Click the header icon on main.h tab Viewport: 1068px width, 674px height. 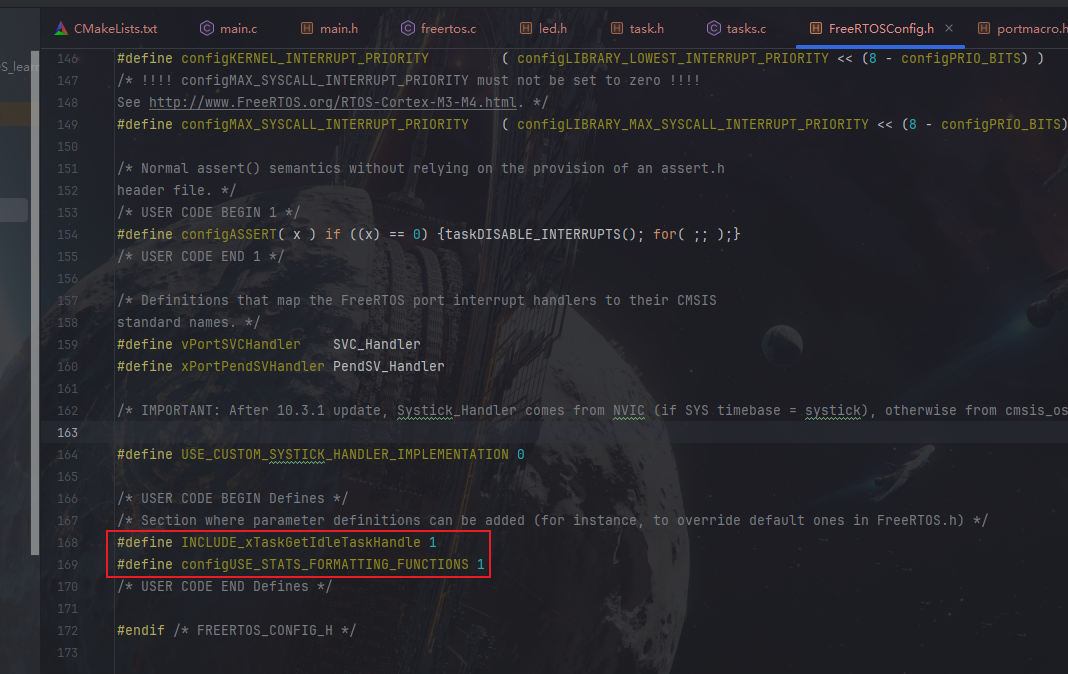pyautogui.click(x=307, y=29)
